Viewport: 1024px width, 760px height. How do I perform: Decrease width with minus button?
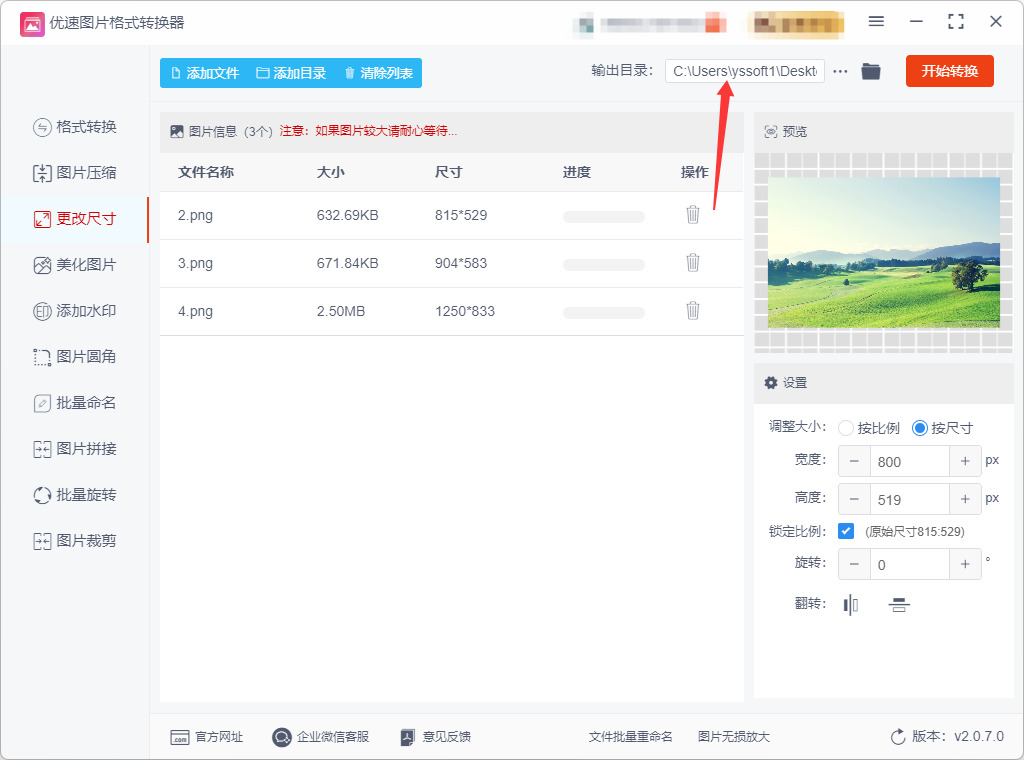tap(854, 462)
